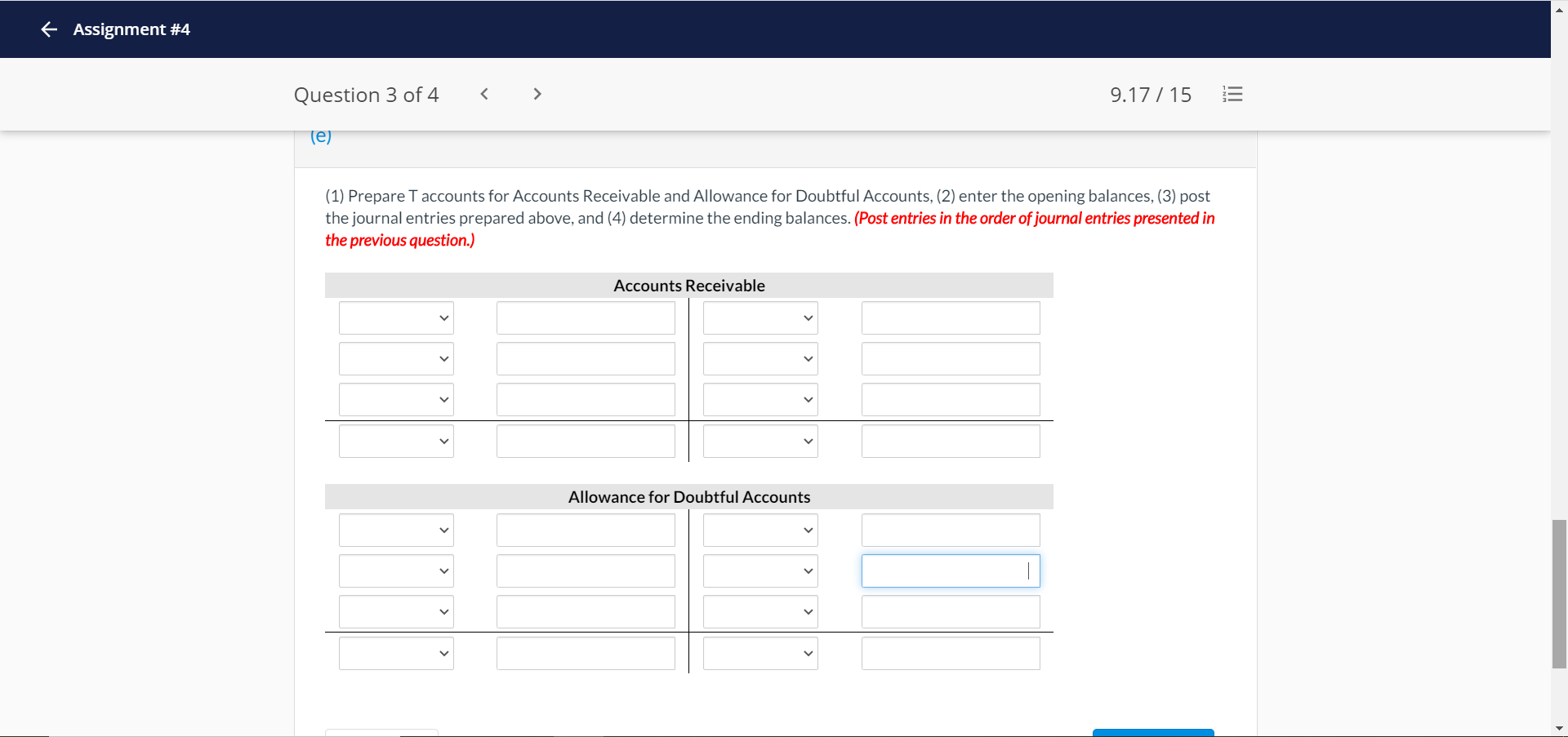Image resolution: width=1568 pixels, height=737 pixels.
Task: Click the Allowance for Doubtful Accounts header
Action: 689,497
